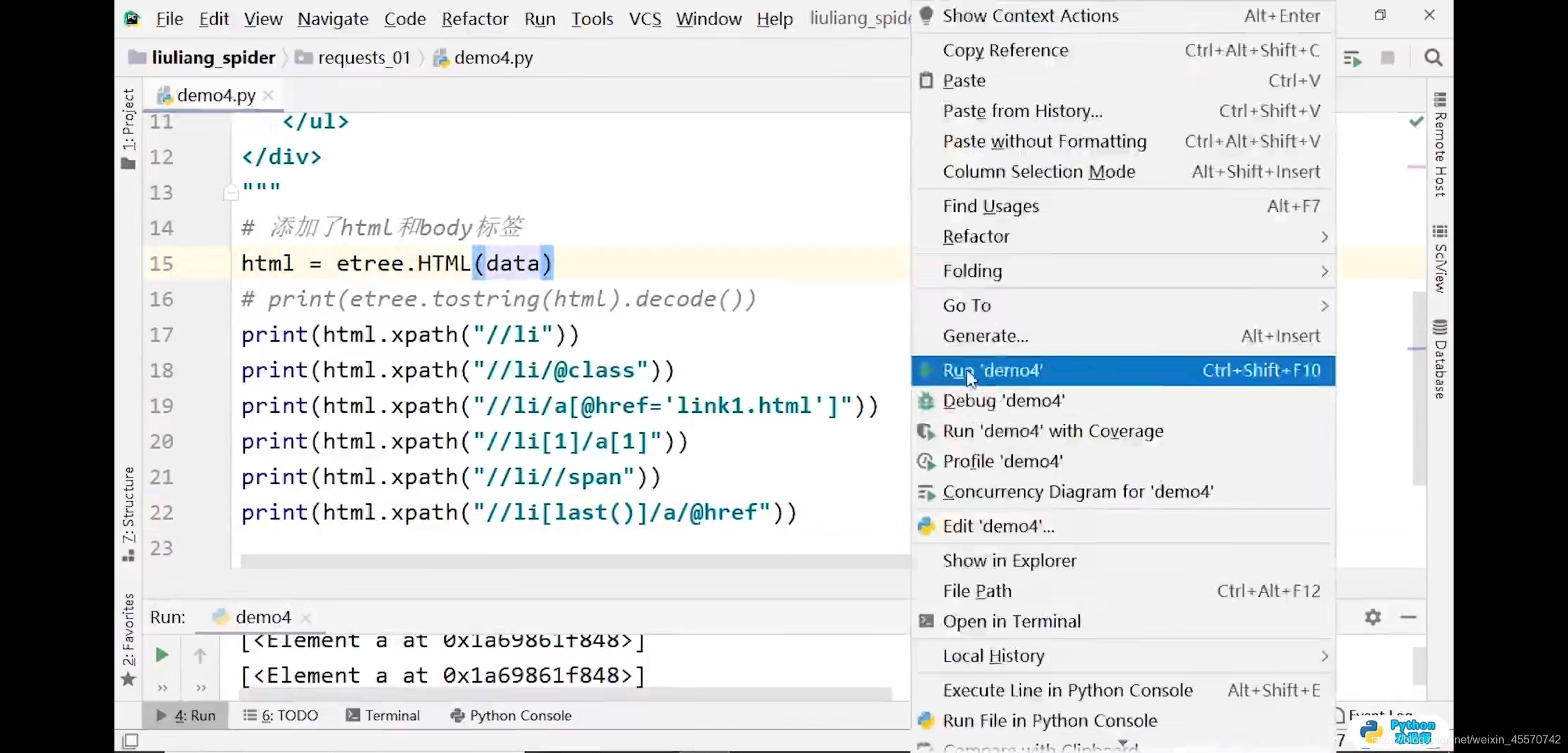The height and width of the screenshot is (753, 1568).
Task: Toggle Column Selection Mode
Action: click(x=1039, y=172)
